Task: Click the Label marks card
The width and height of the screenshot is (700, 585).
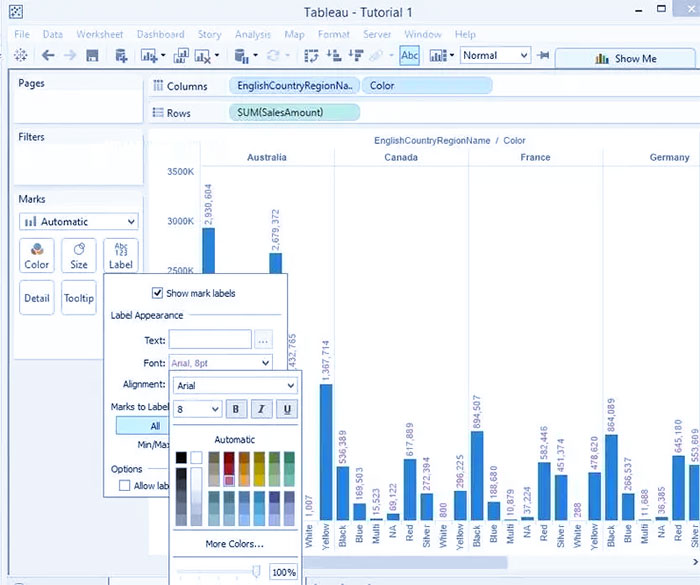Action: [121, 255]
